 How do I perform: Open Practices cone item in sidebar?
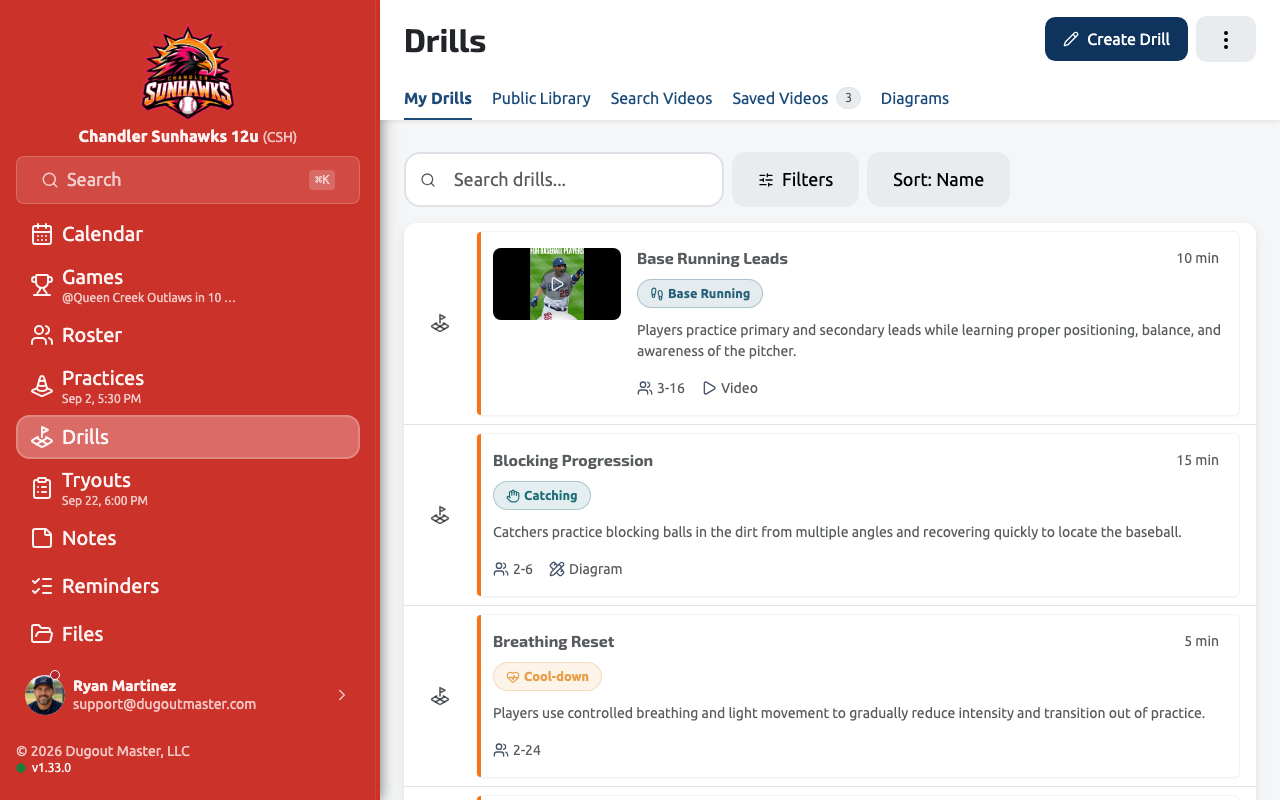tap(188, 386)
